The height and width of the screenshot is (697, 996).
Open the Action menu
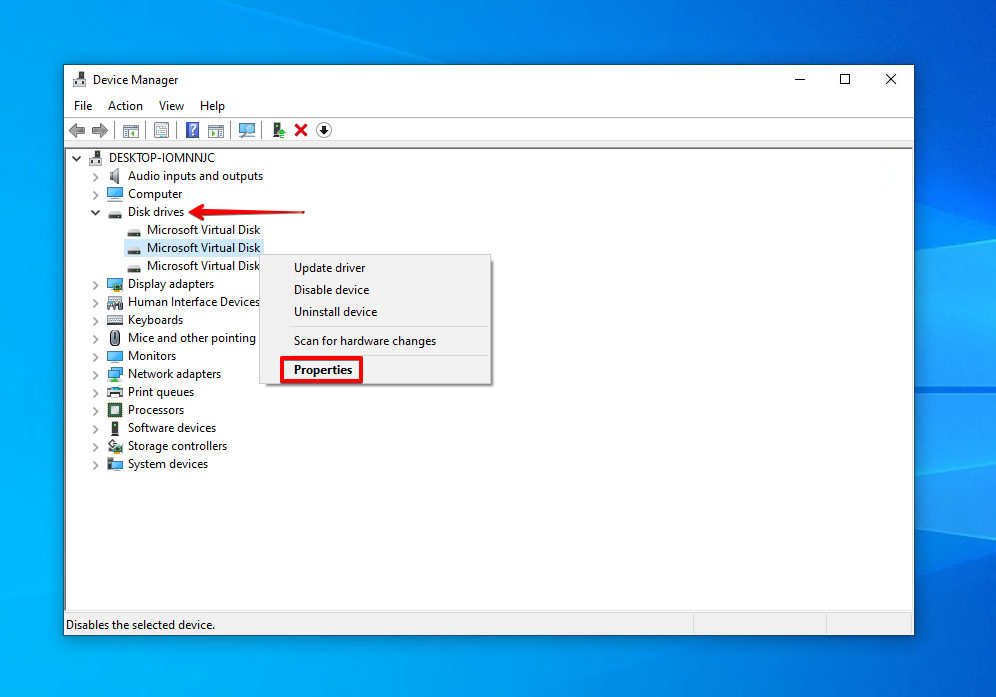125,106
